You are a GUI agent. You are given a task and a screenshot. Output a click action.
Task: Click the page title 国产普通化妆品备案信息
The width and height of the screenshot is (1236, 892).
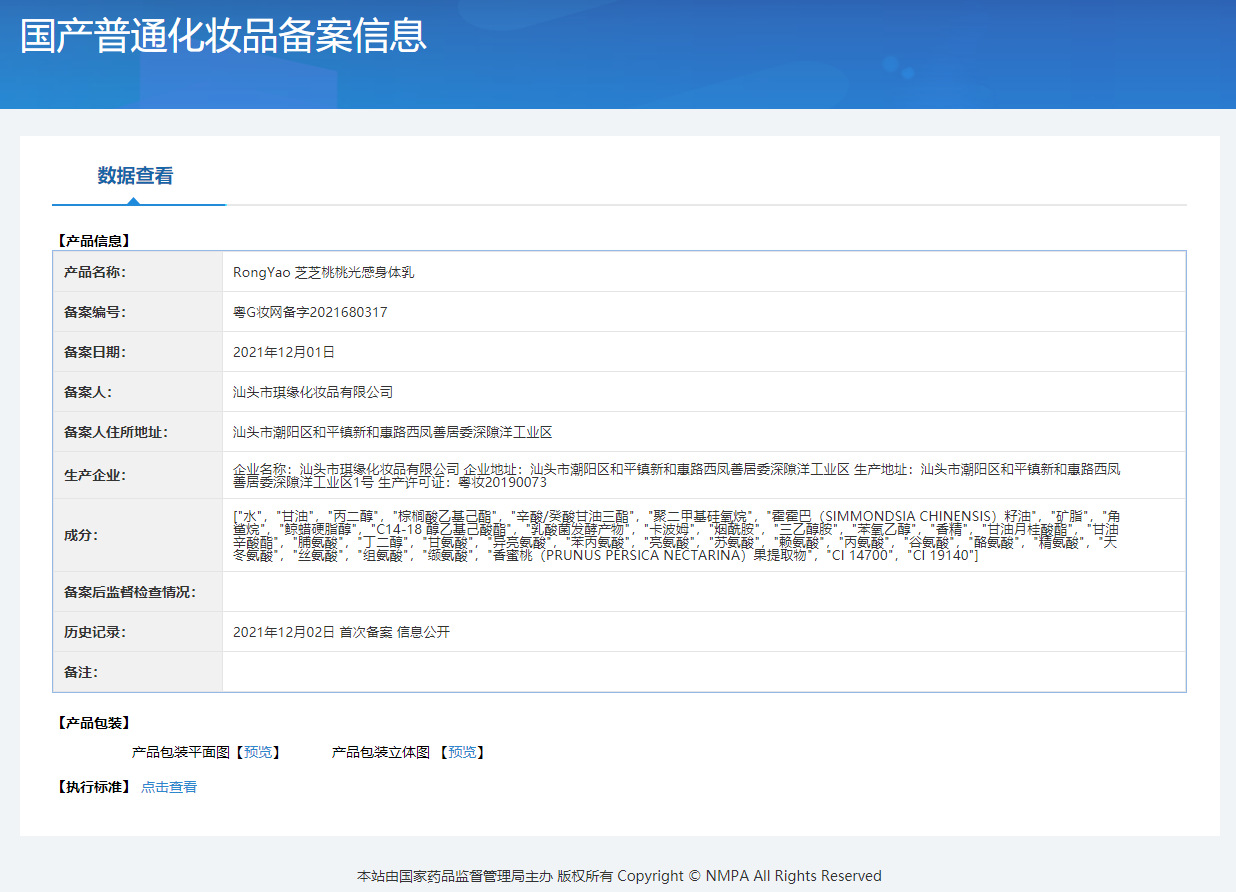tap(224, 35)
